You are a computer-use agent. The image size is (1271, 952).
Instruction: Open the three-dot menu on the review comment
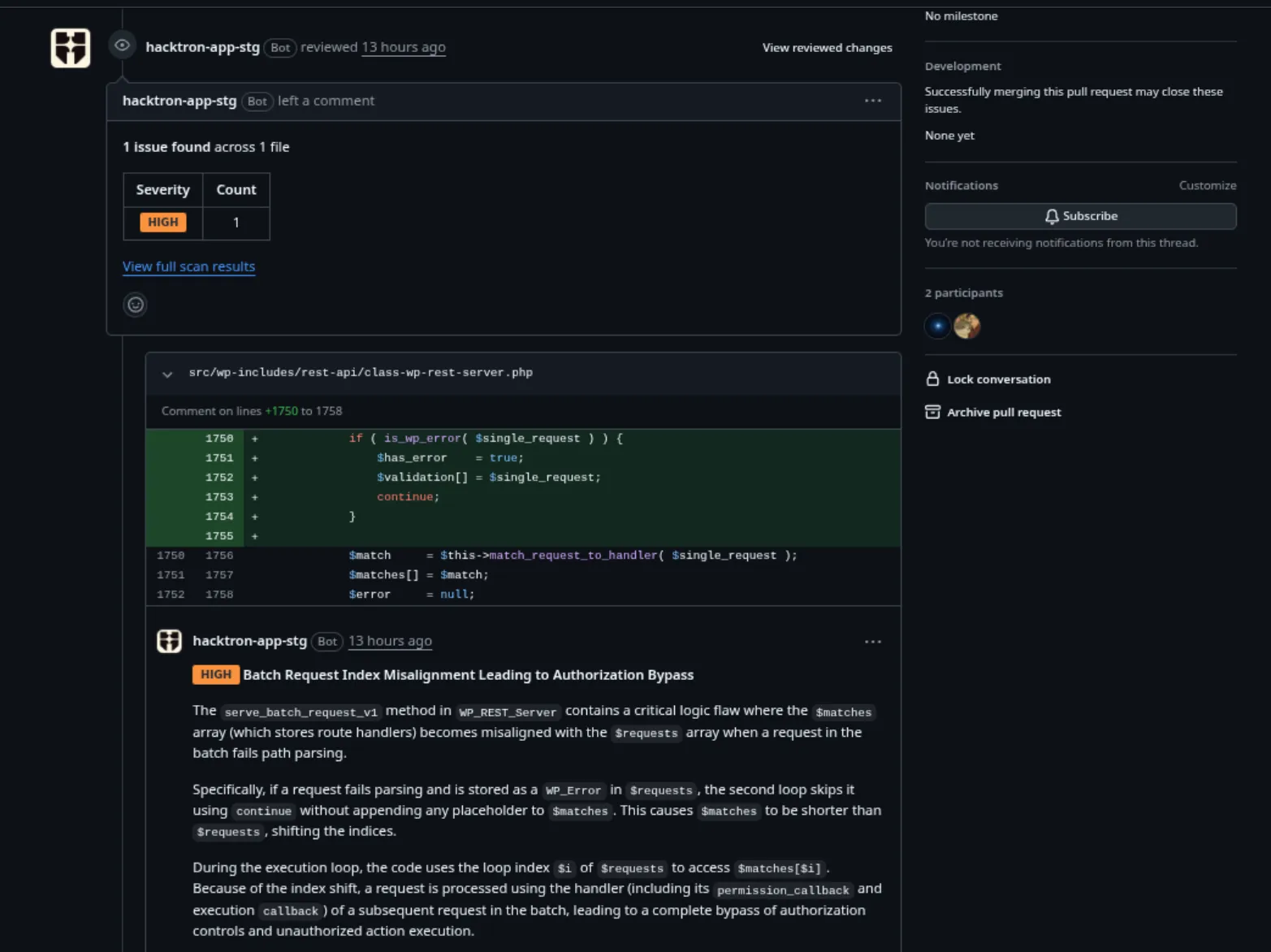click(873, 101)
